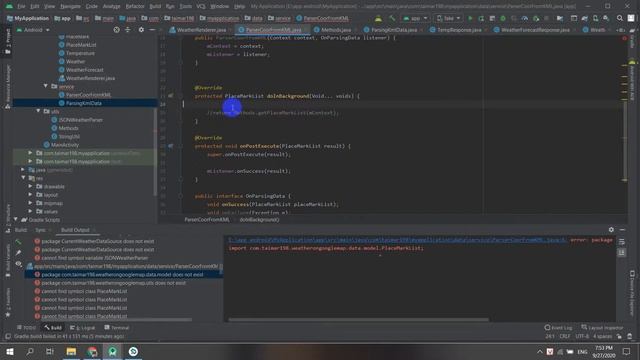The height and width of the screenshot is (360, 640).
Task: Open the Terminal tool window
Action: pyautogui.click(x=117, y=328)
